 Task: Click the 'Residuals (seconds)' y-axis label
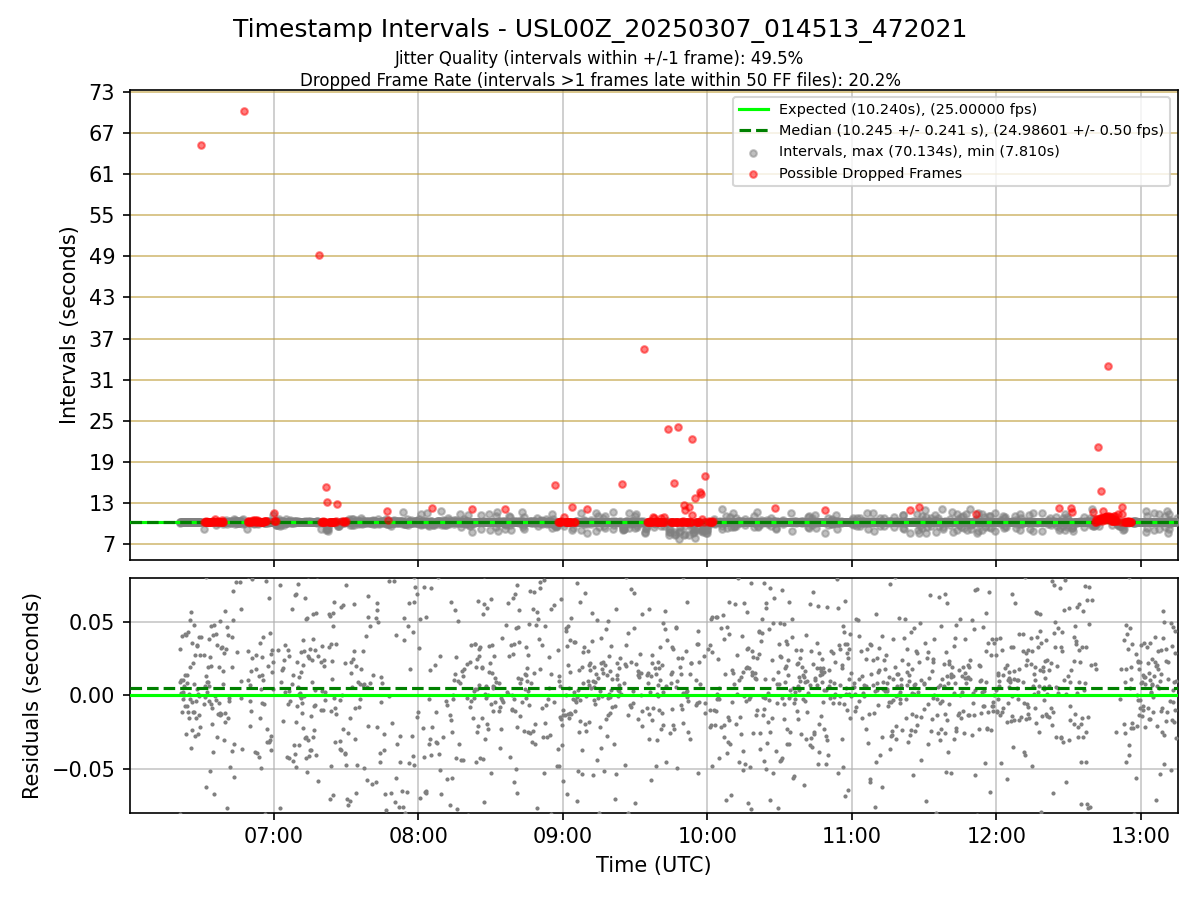32,696
